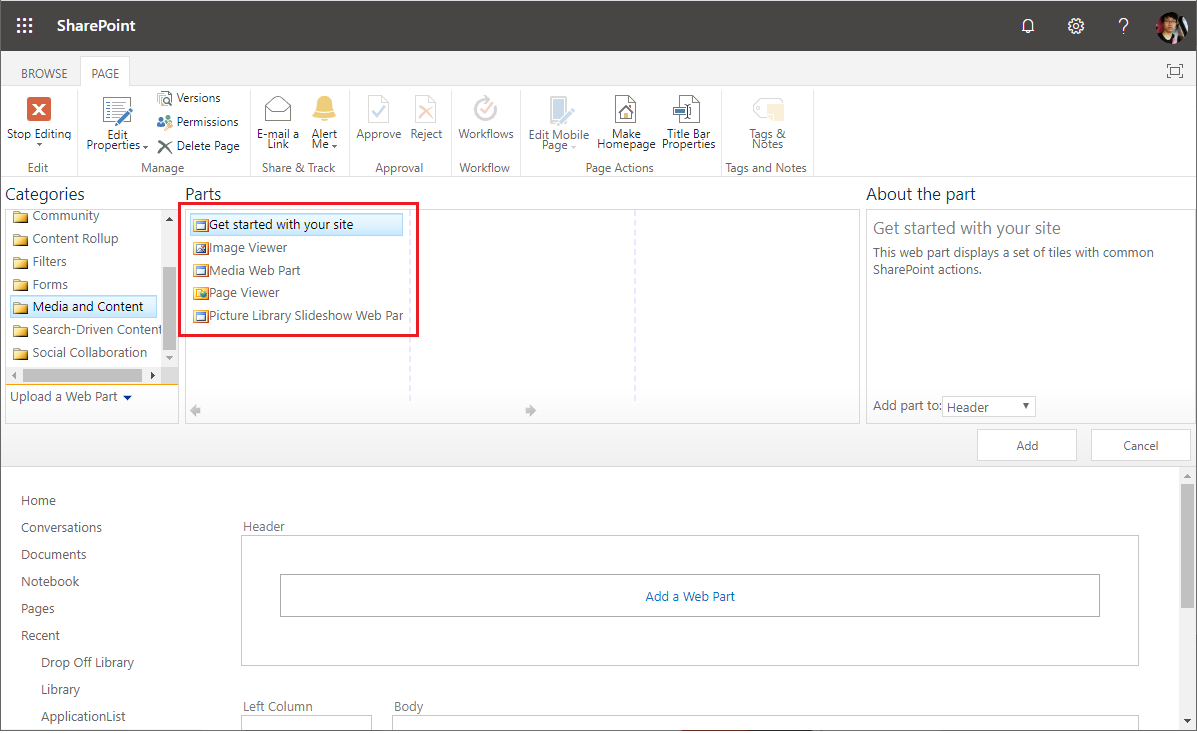Click the Tags & Notes icon
Viewport: 1197px width, 733px height.
(767, 110)
